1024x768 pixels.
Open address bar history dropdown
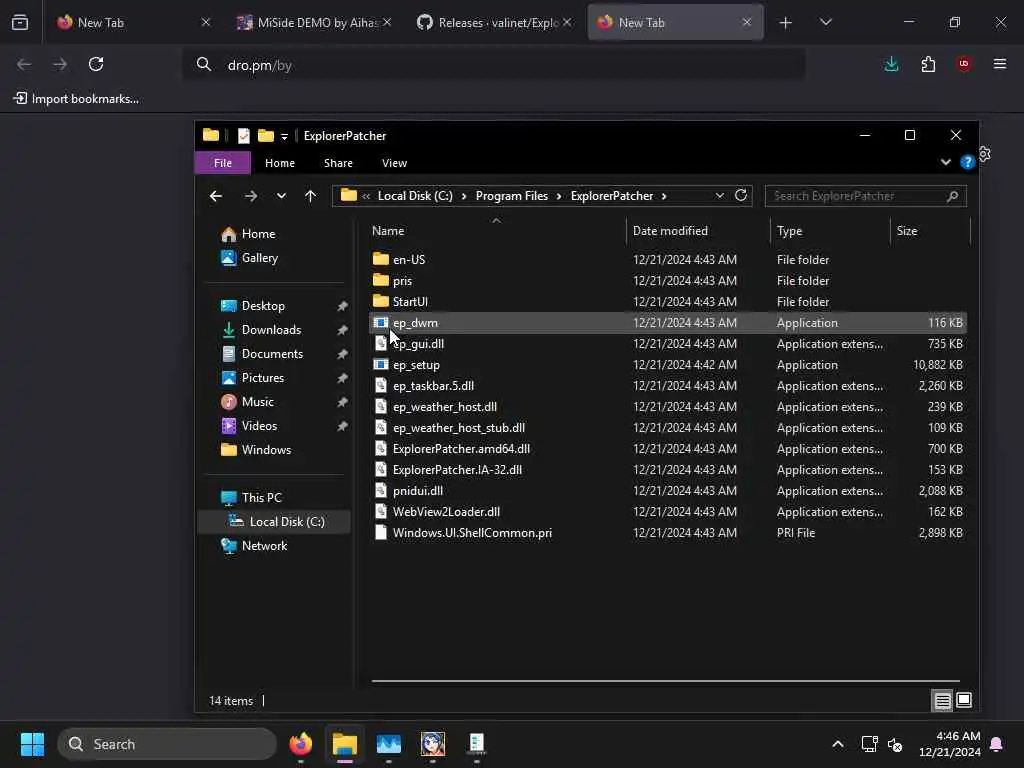pos(719,196)
